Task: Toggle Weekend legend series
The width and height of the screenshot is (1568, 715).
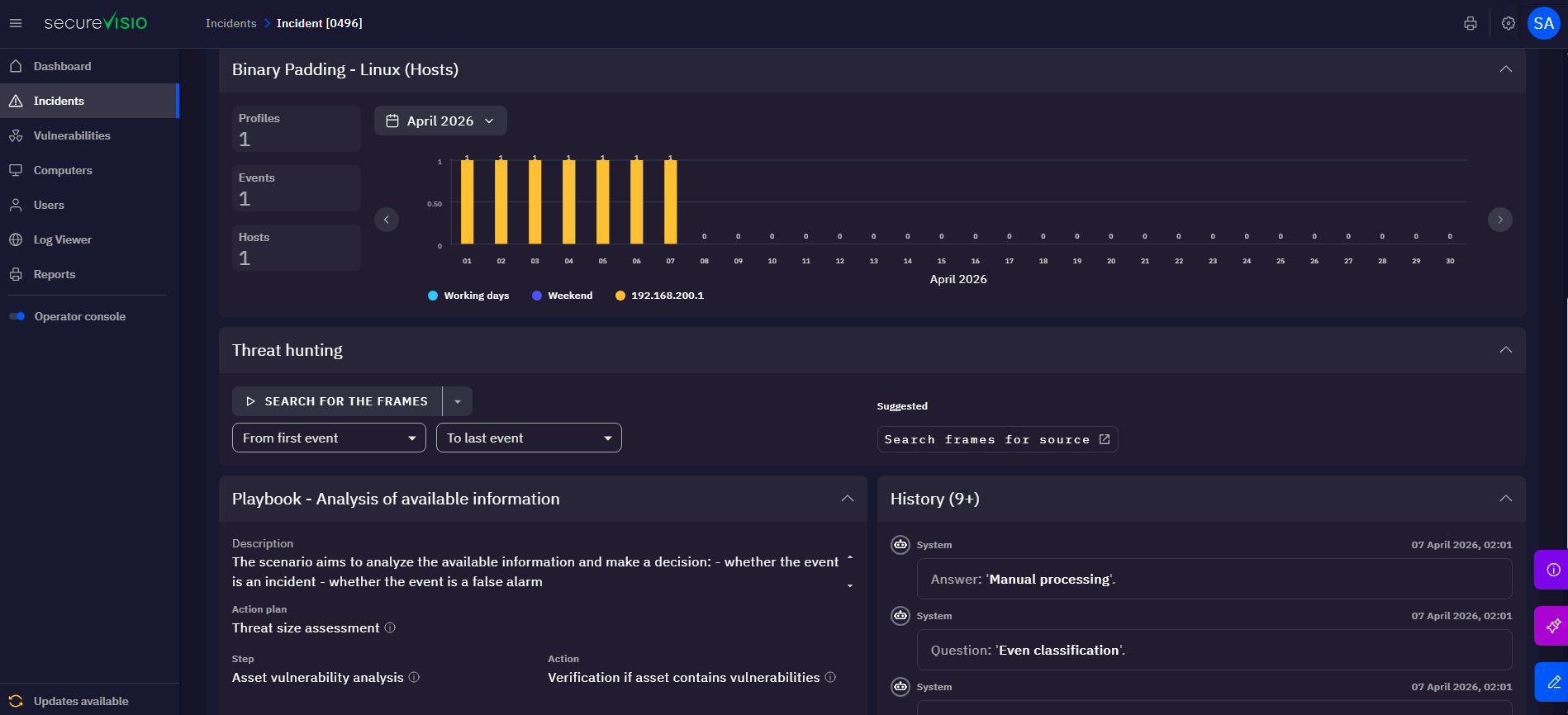Action: pyautogui.click(x=563, y=296)
